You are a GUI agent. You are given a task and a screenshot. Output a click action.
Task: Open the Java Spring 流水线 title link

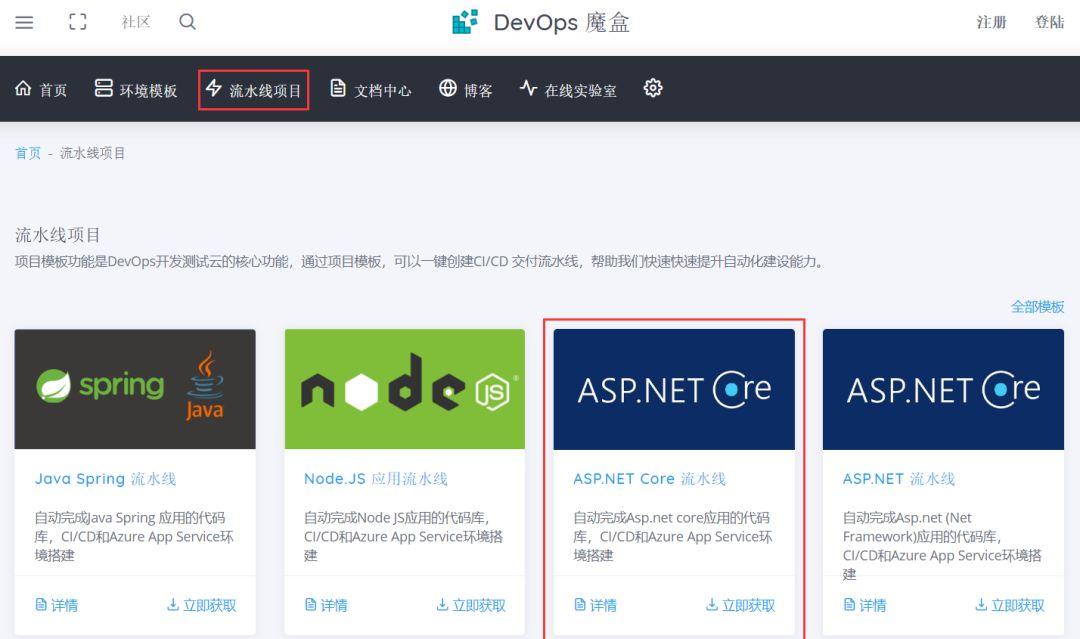pyautogui.click(x=105, y=479)
